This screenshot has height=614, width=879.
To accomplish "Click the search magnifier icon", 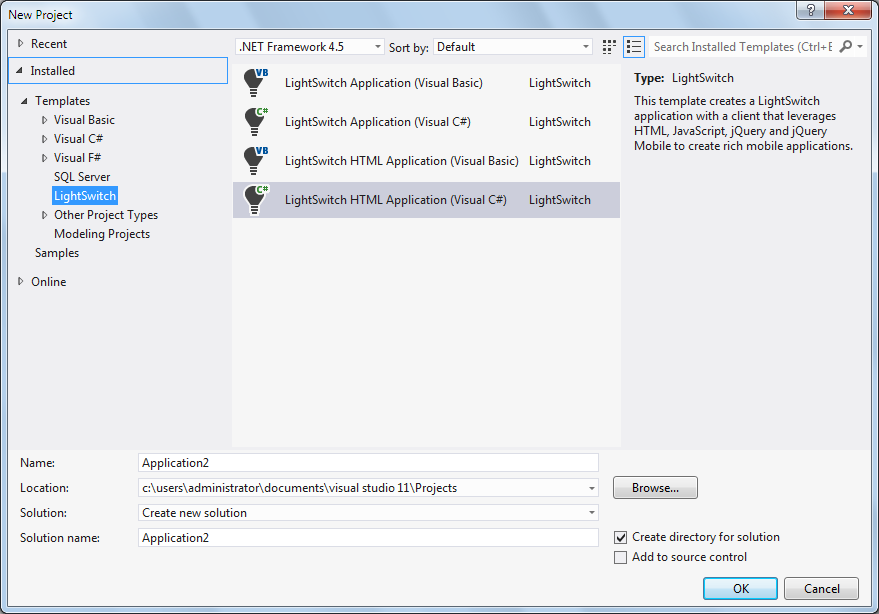I will (x=845, y=47).
